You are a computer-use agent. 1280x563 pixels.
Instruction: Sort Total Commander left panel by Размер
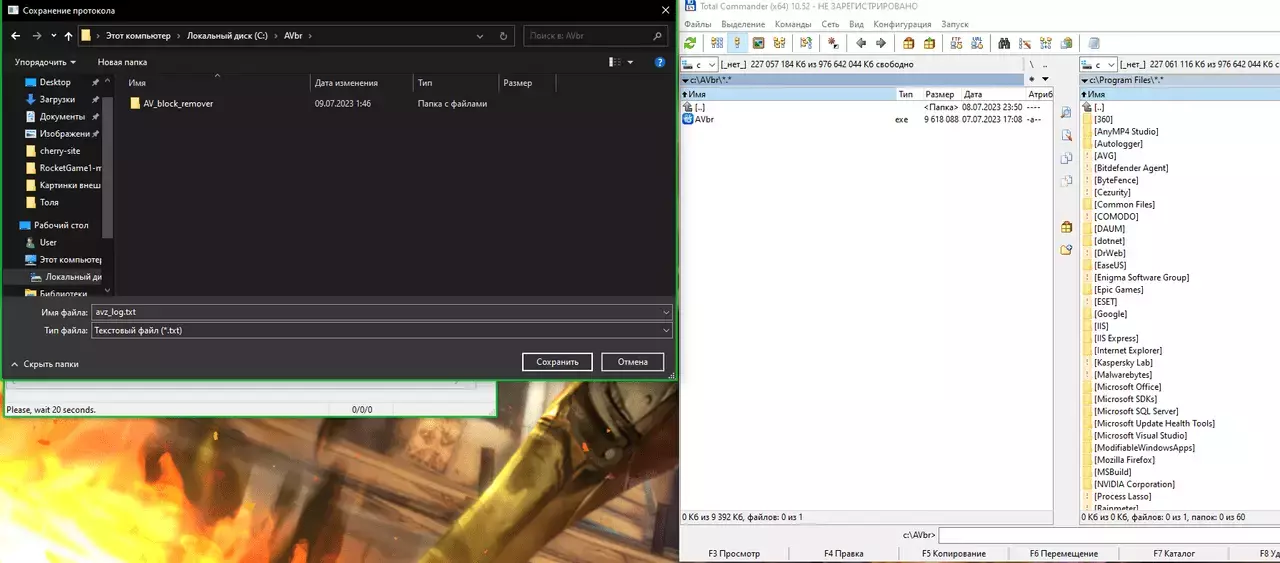(x=940, y=94)
